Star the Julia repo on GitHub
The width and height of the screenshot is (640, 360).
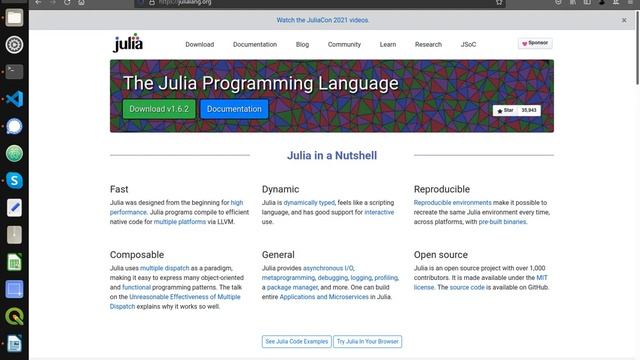coord(505,110)
